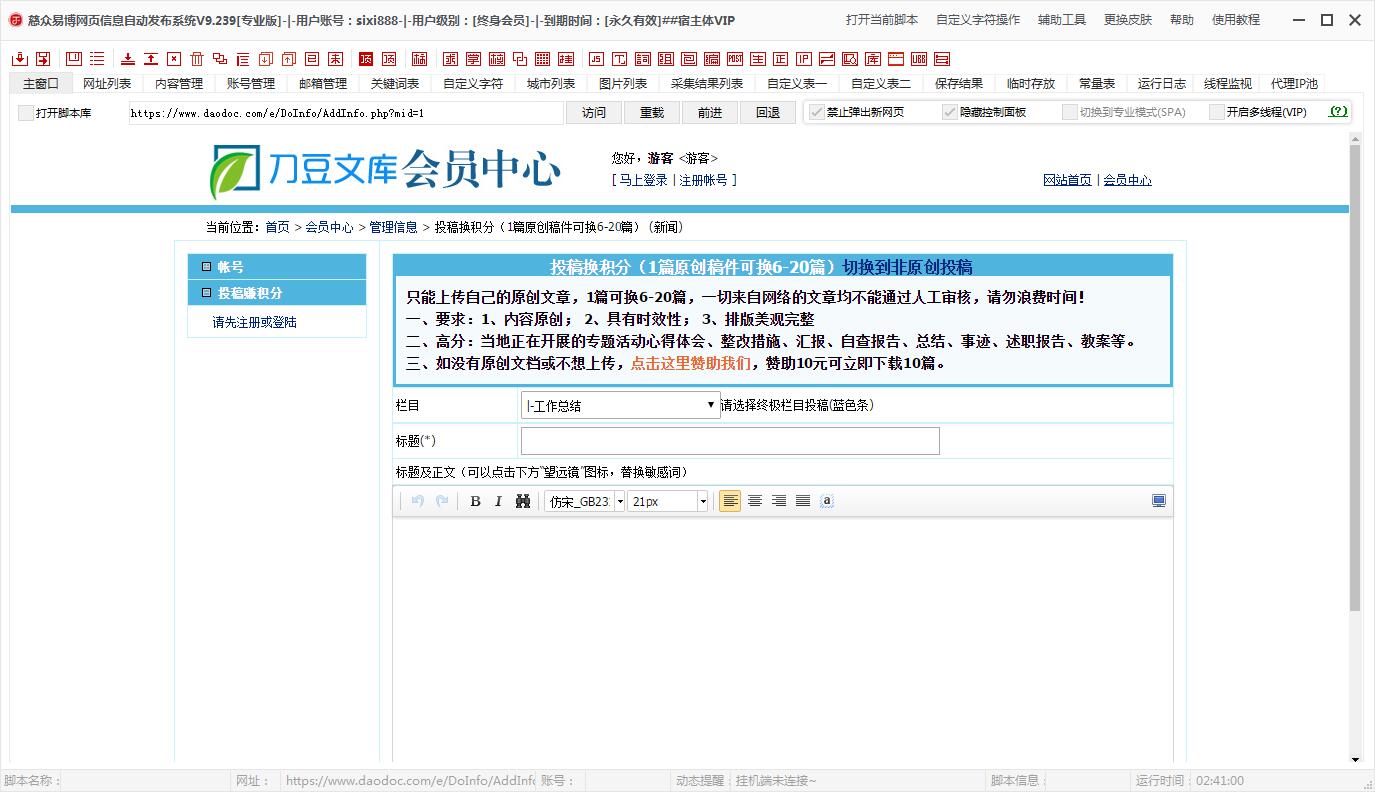1375x792 pixels.
Task: Enable 切换到专业模式(SPA) checkbox
Action: [1070, 112]
